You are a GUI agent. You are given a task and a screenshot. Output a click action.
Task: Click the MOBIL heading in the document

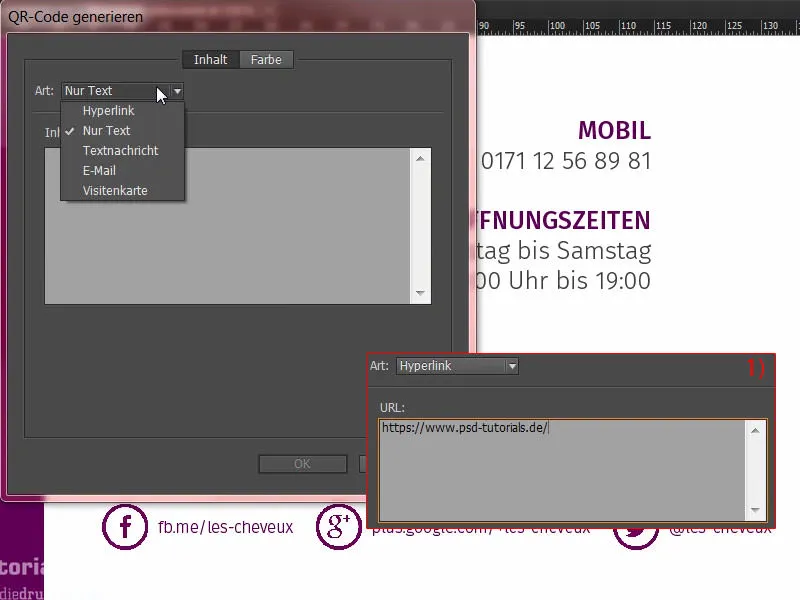point(614,131)
